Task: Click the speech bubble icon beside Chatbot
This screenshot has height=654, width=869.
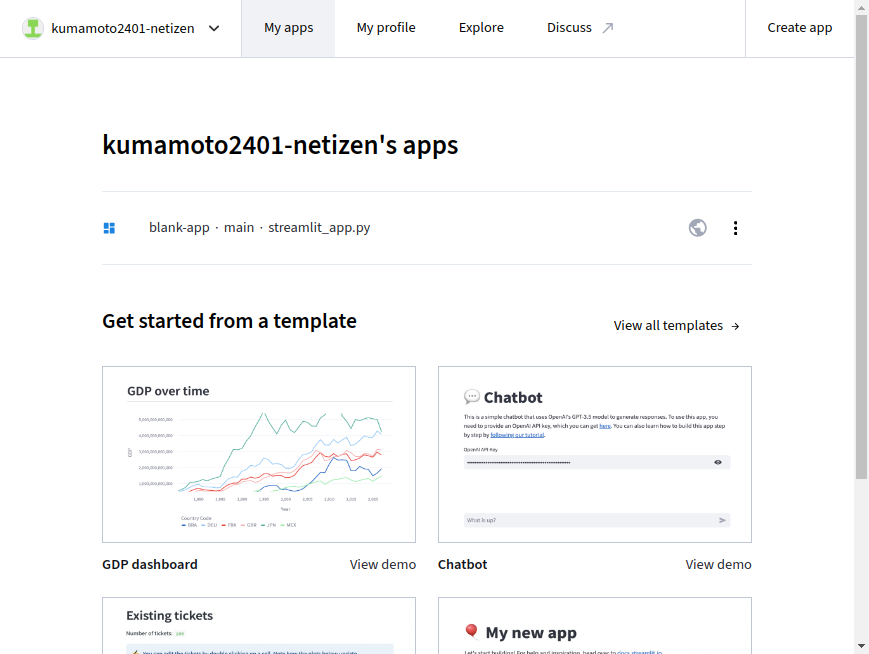Action: click(x=472, y=397)
